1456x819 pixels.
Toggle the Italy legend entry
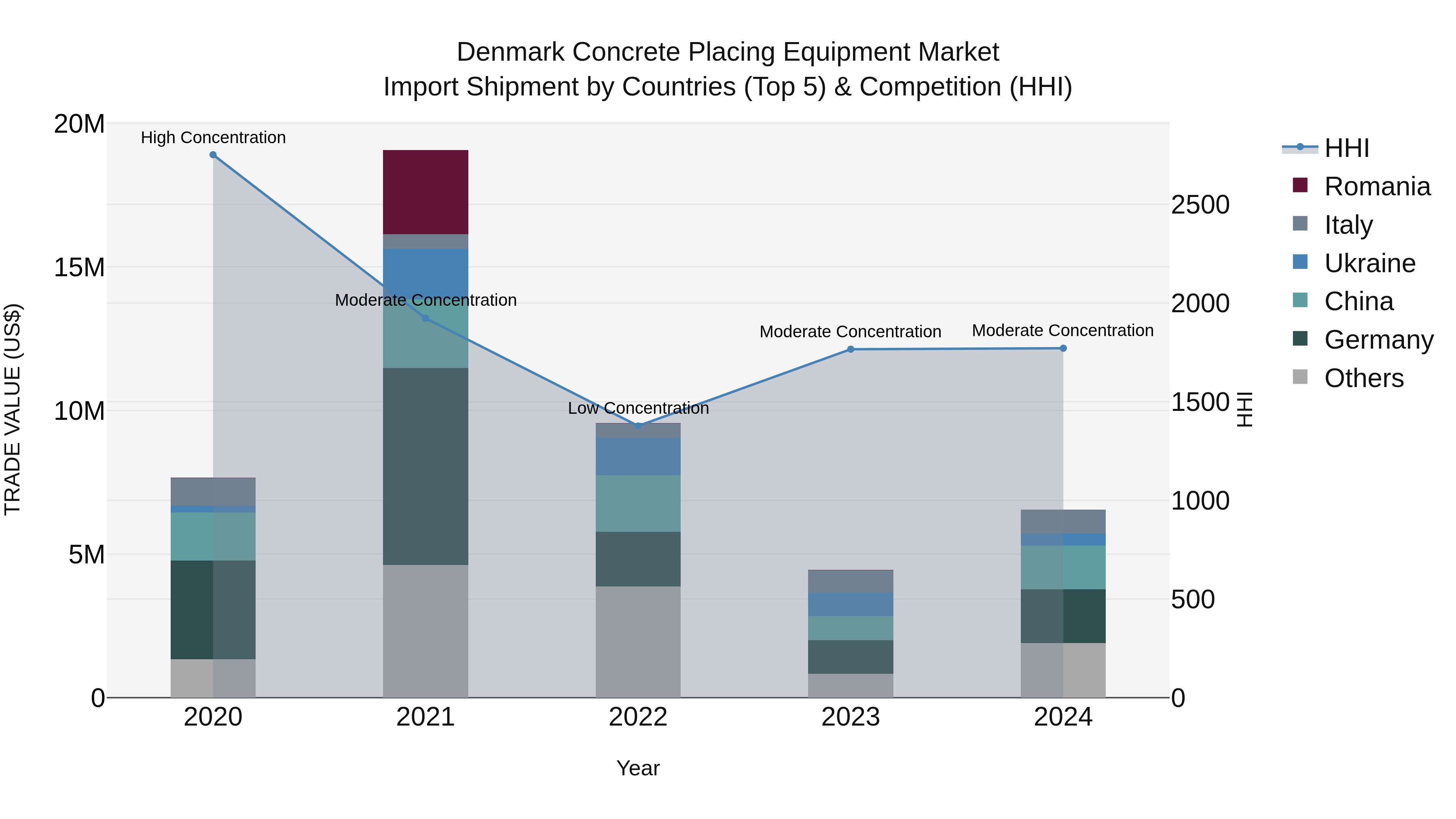[x=1333, y=224]
